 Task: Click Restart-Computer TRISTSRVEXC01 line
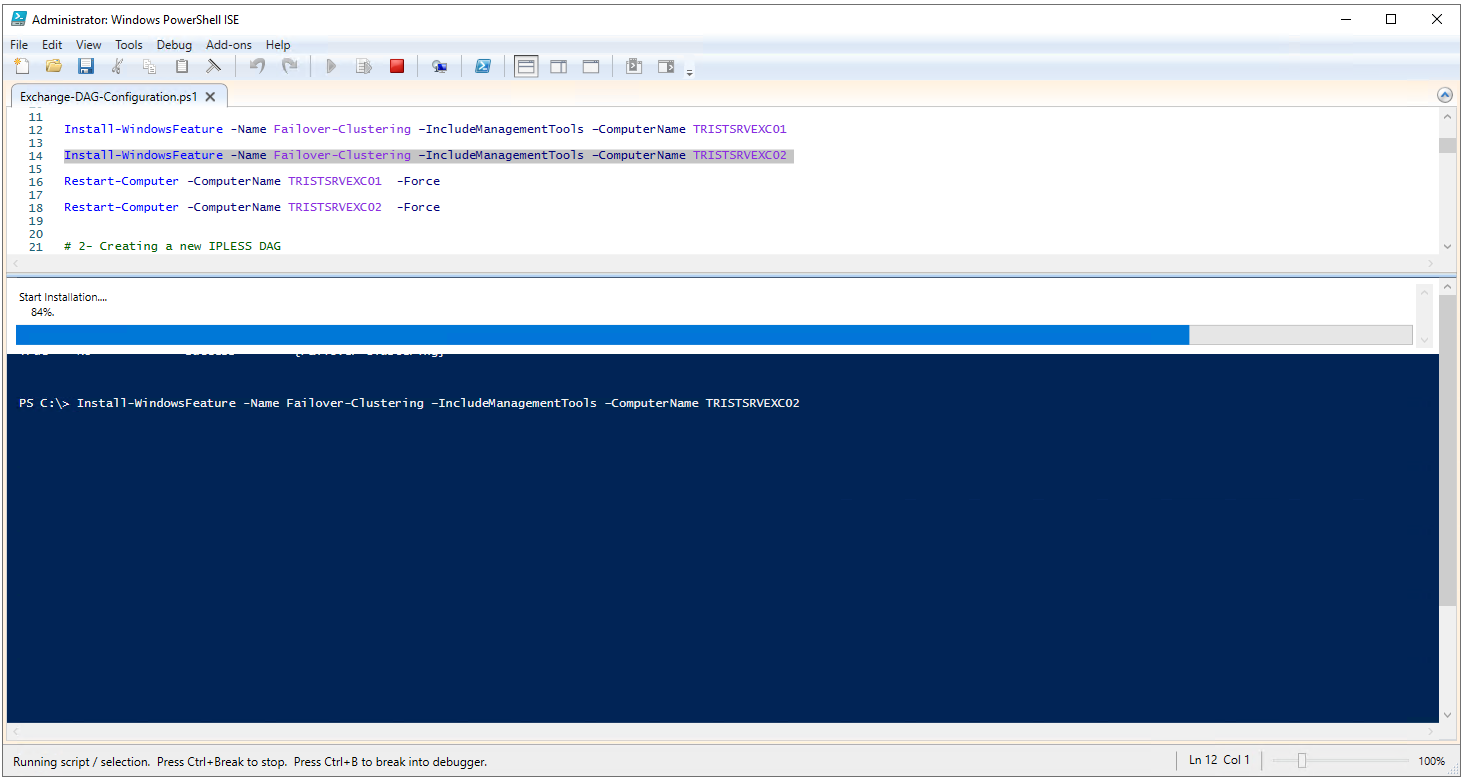252,181
